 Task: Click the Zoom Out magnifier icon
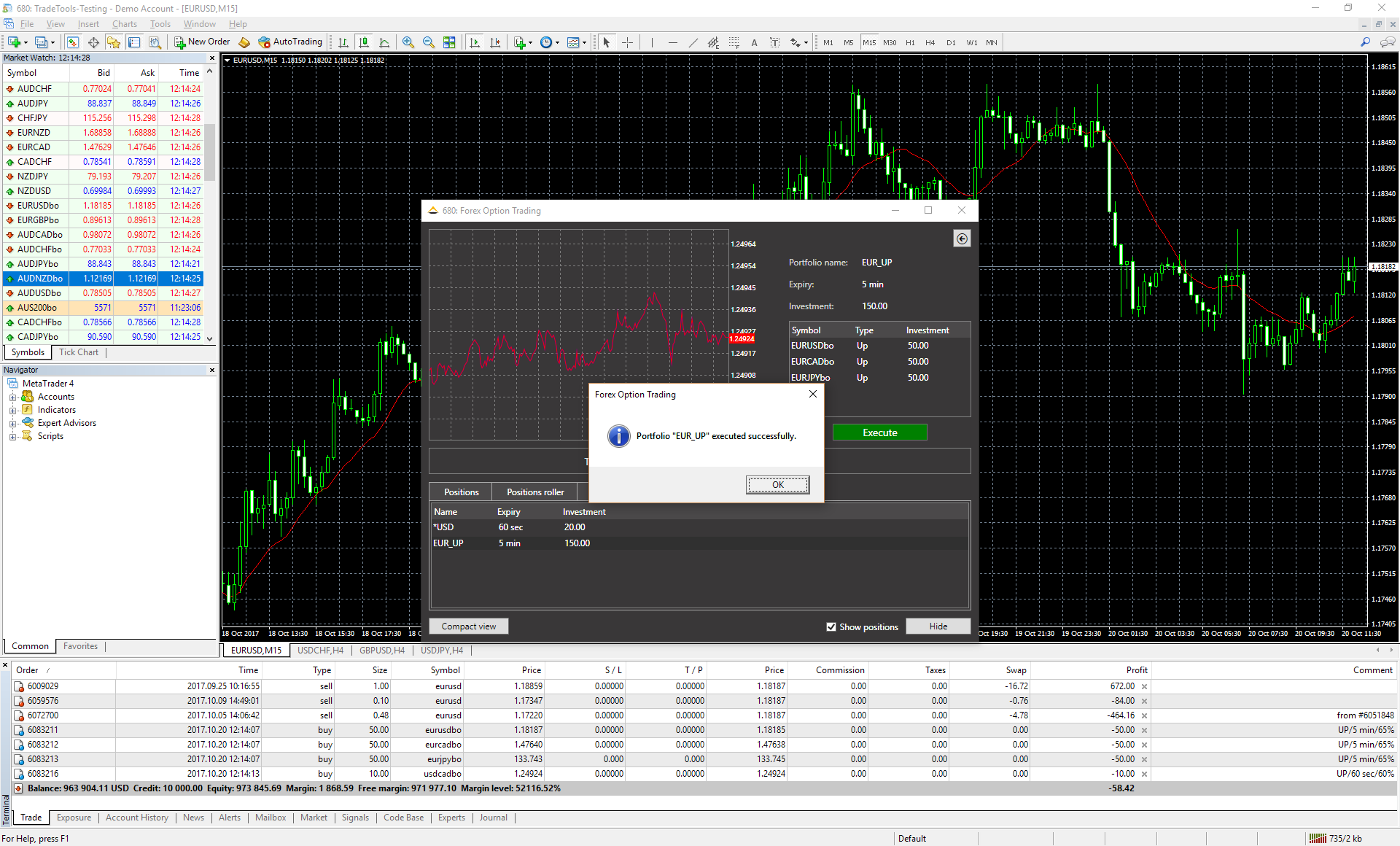pyautogui.click(x=429, y=42)
